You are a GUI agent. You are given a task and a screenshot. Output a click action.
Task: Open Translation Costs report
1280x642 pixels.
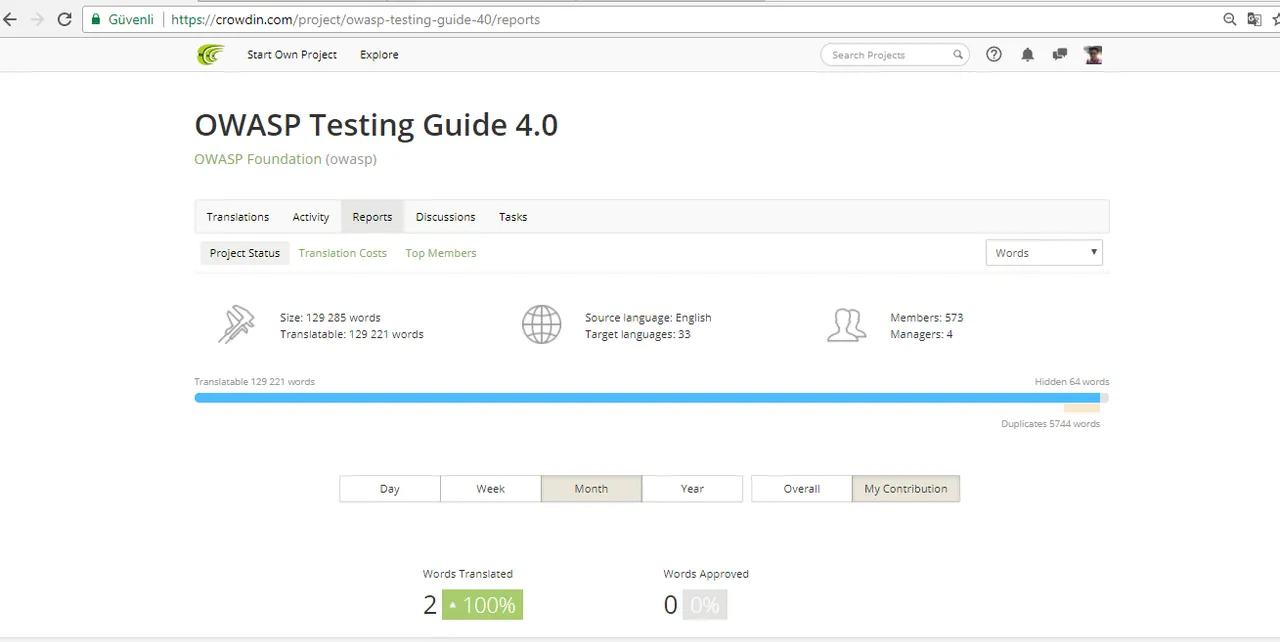(343, 253)
